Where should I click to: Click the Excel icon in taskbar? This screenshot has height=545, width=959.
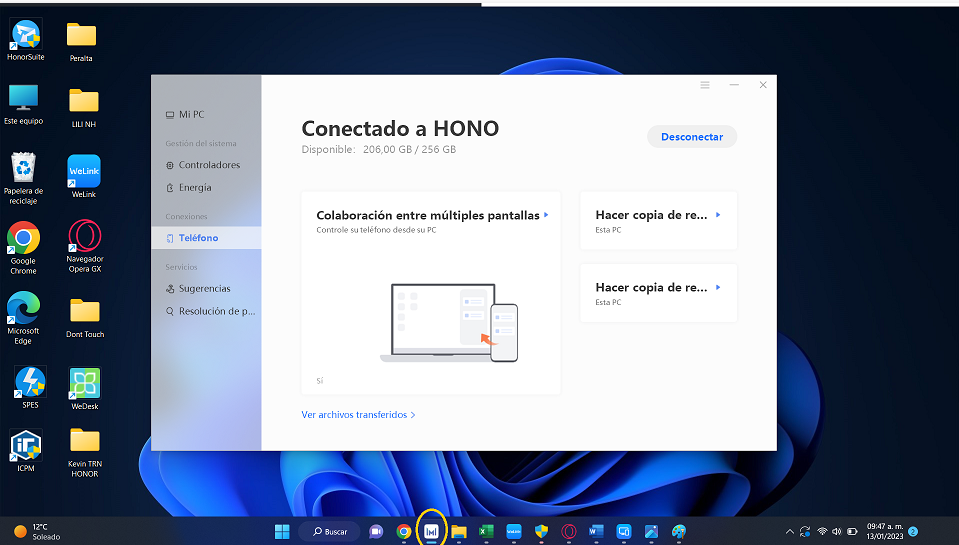coord(486,531)
